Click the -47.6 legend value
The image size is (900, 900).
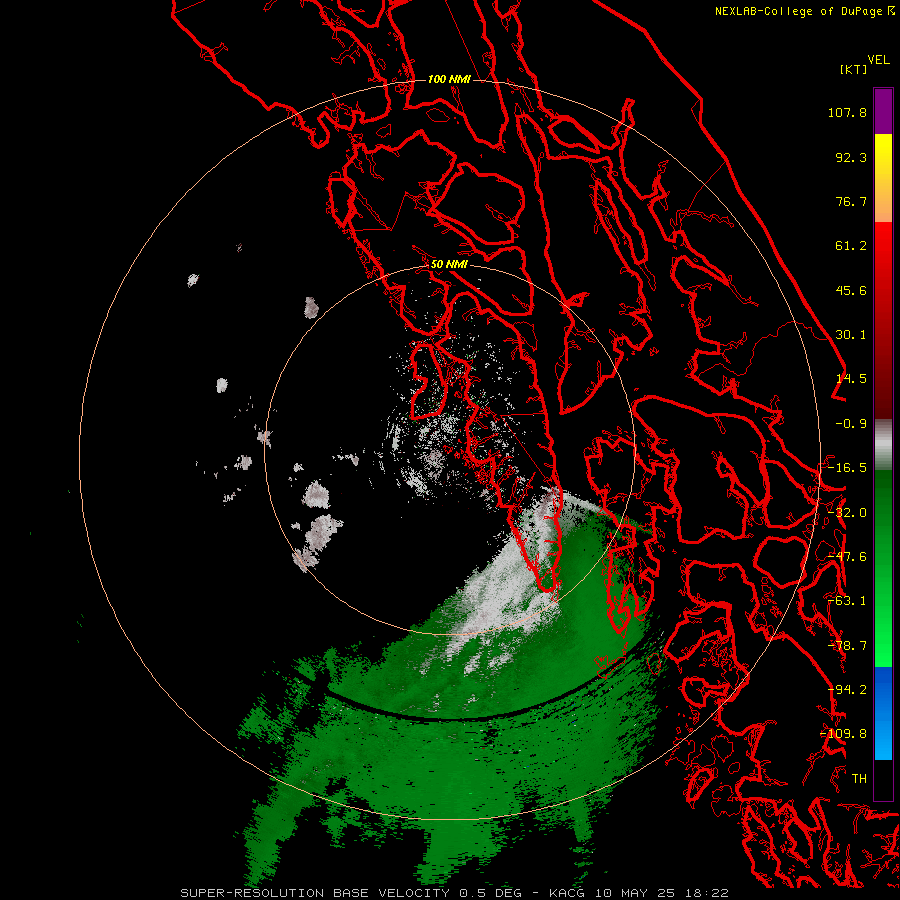tap(847, 557)
